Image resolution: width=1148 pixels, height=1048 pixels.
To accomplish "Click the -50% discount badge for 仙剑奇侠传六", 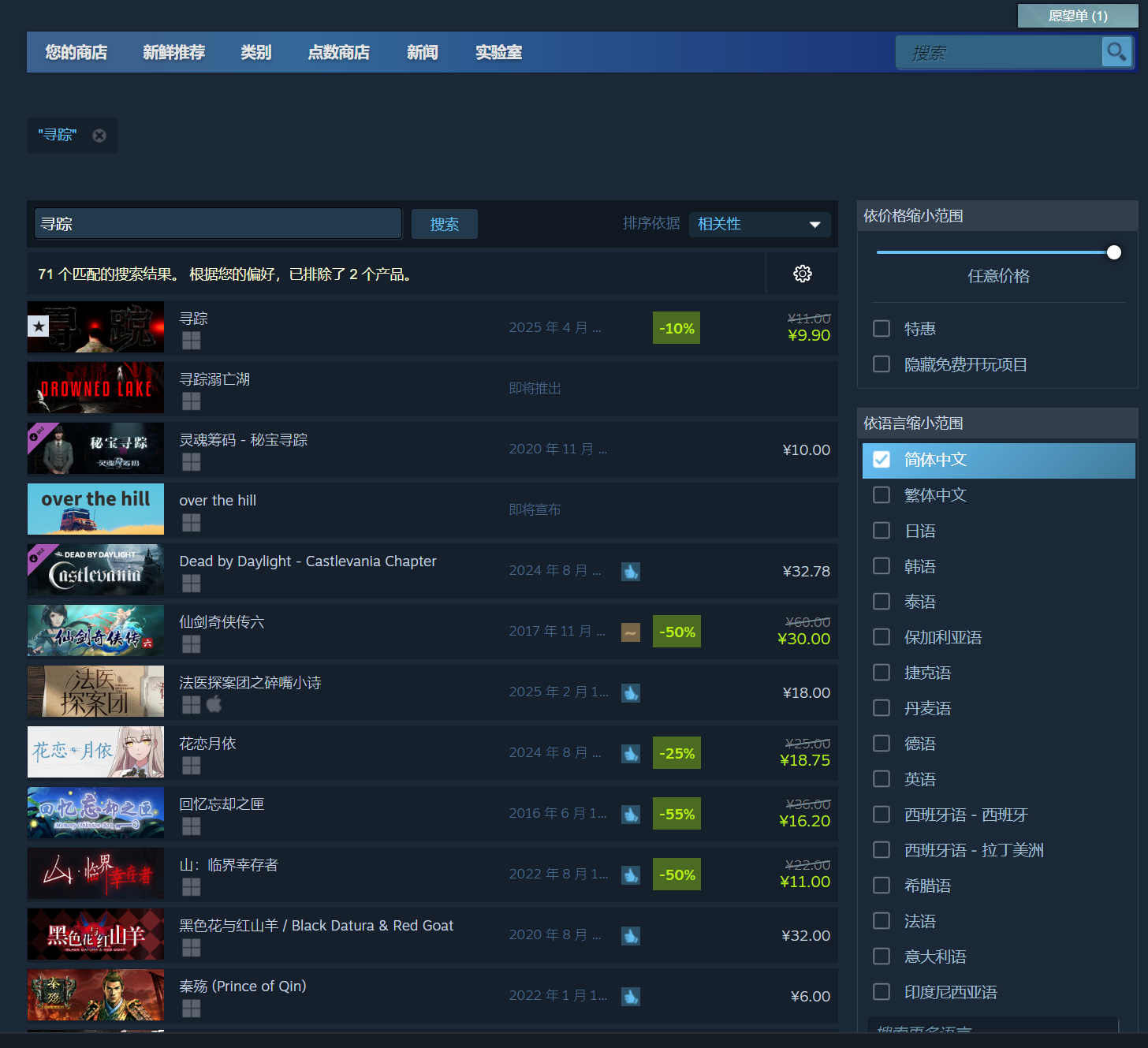I will click(676, 632).
